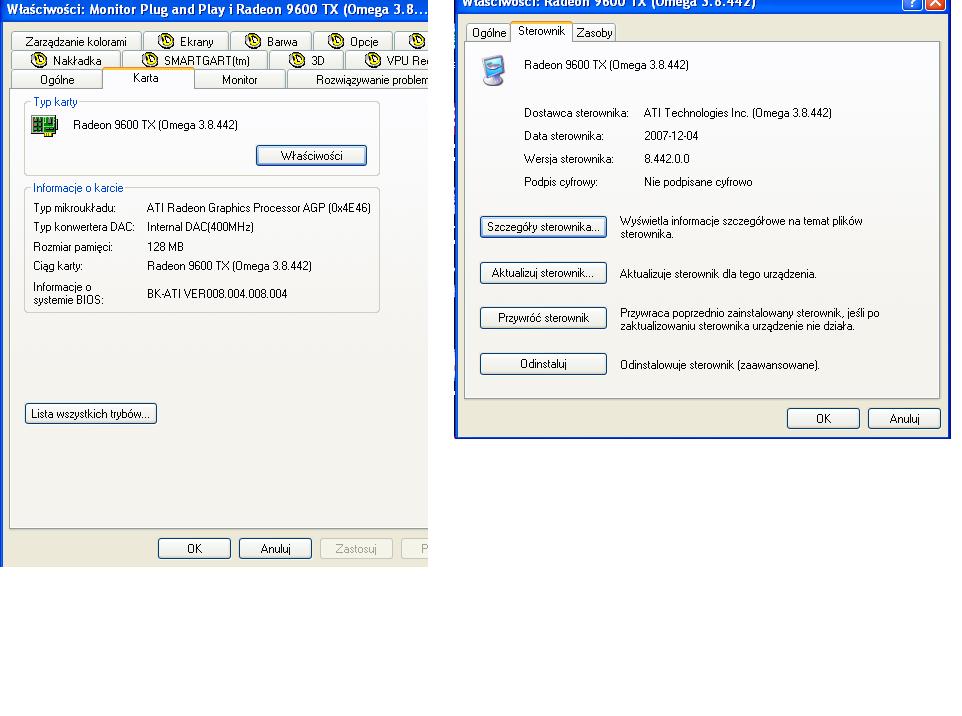The width and height of the screenshot is (962, 716).
Task: Click the Nie podpisane cyfrowo text
Action: (698, 182)
